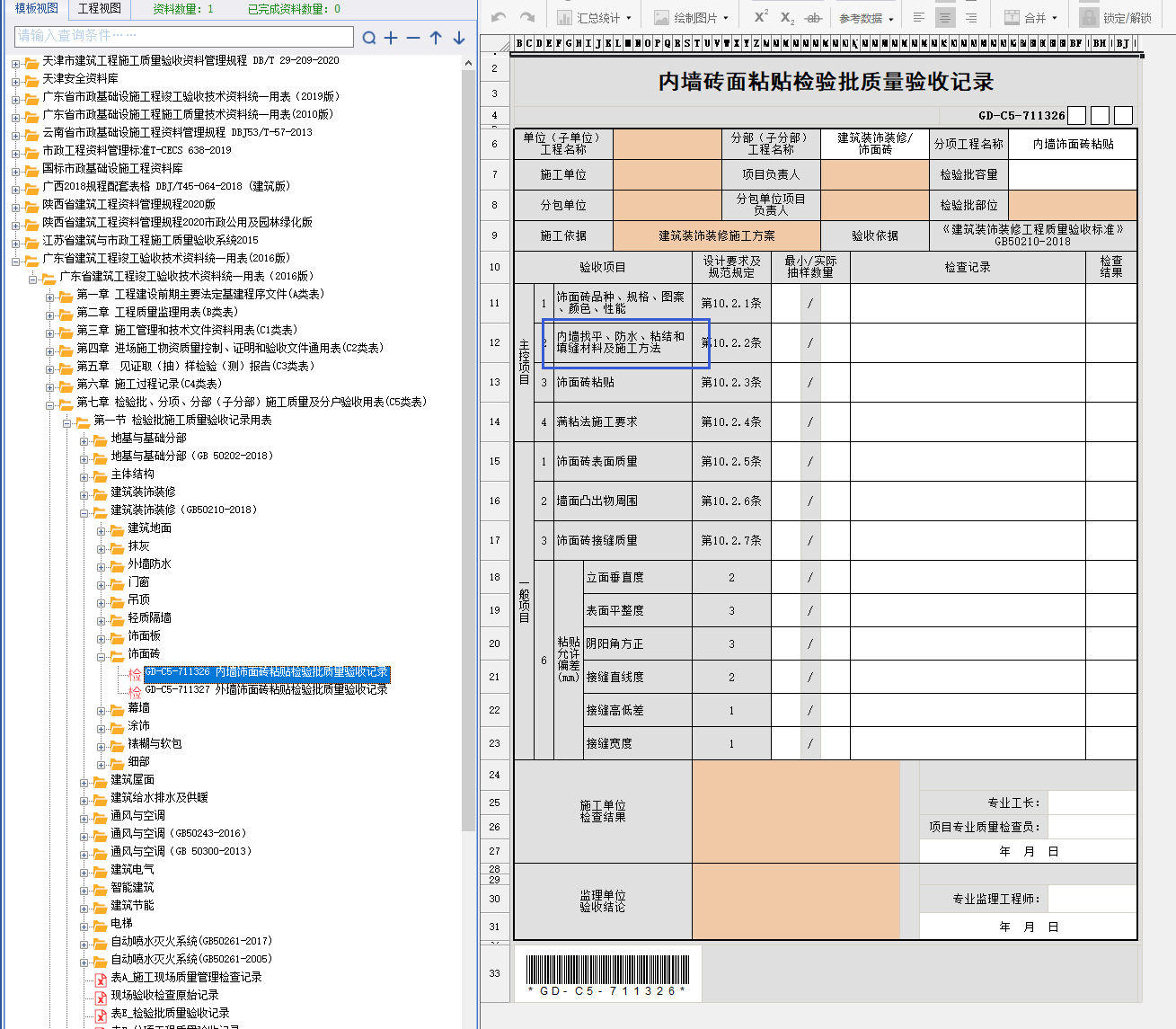Select 裱糊与软包 folder
The height and width of the screenshot is (1029, 1176).
[x=155, y=744]
